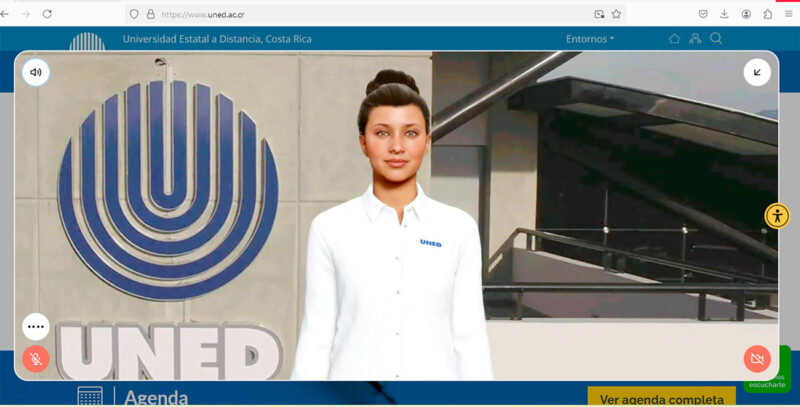Unmute the red microphone button
800x407 pixels.
click(36, 359)
